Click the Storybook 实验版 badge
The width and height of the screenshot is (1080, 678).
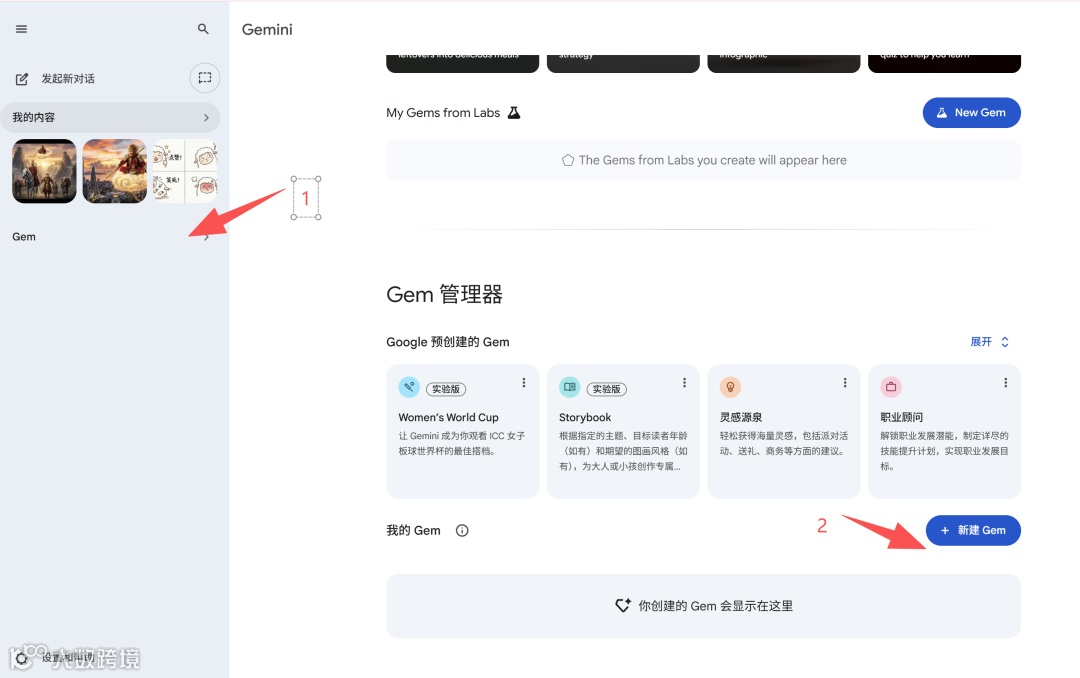click(606, 389)
